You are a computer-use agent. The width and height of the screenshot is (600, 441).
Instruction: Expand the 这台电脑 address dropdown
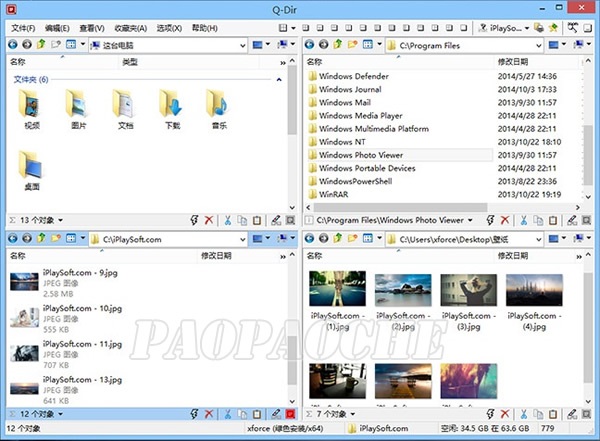(x=243, y=46)
